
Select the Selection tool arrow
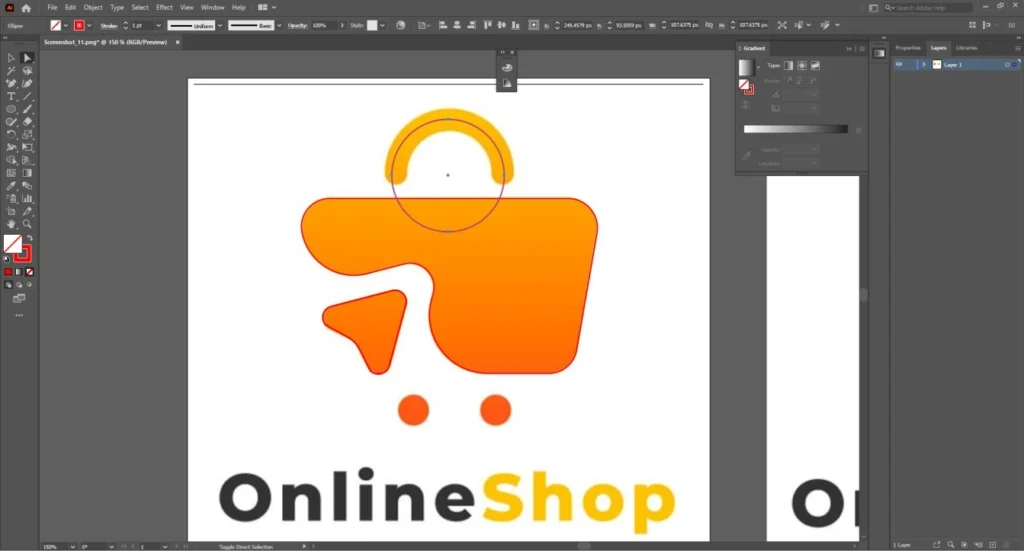11,58
